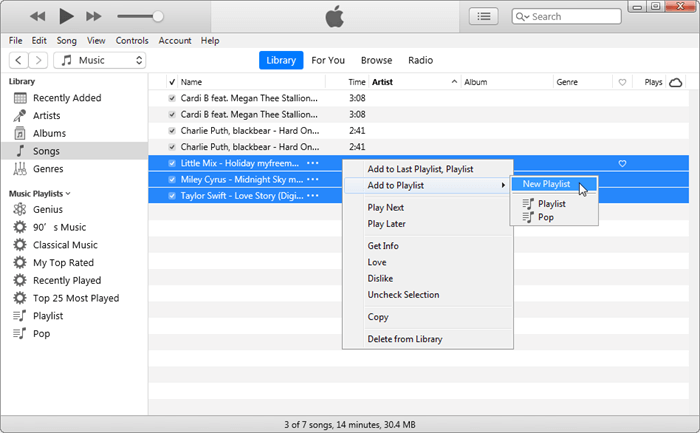Open the Classical Music smart playlist
700x433 pixels.
point(74,245)
